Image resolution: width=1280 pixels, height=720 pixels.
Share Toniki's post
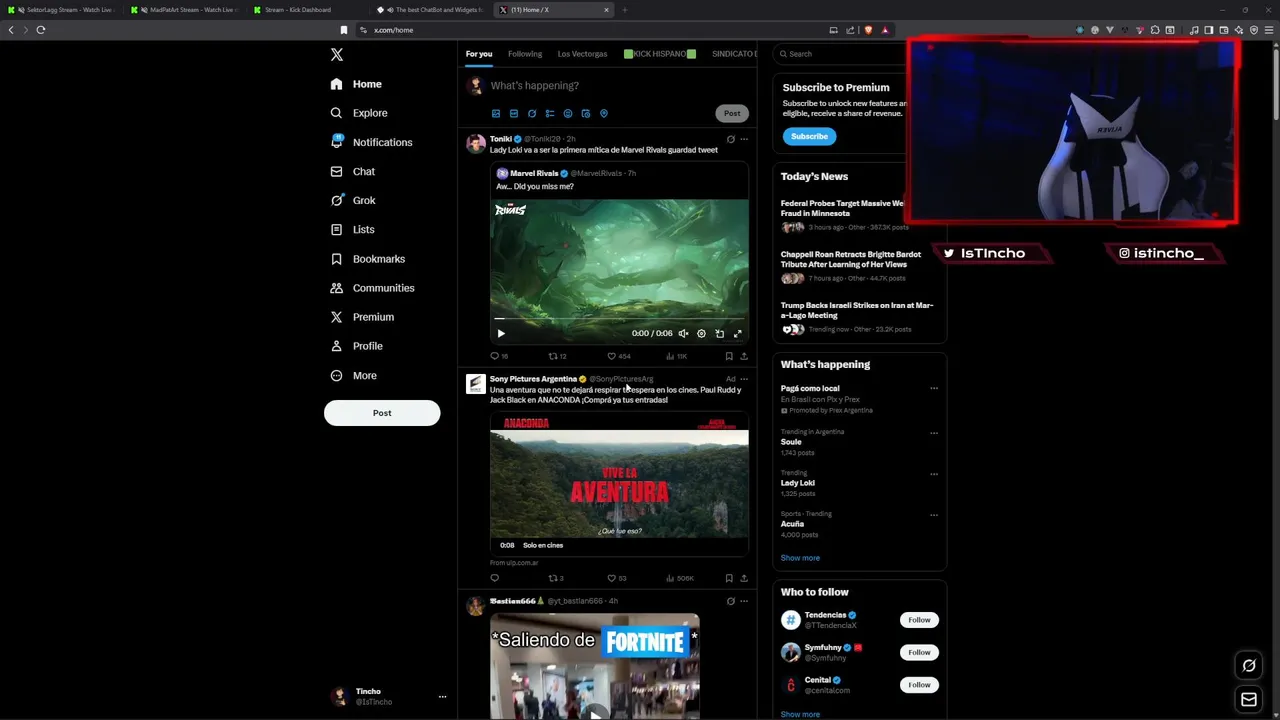[744, 356]
